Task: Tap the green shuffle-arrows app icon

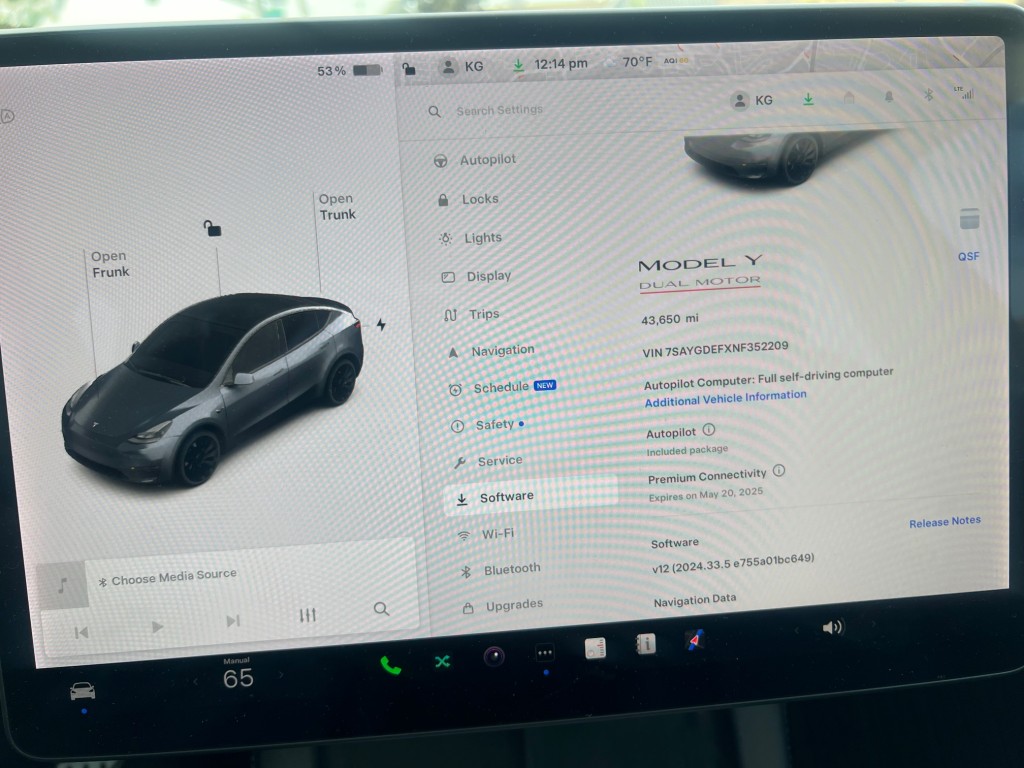Action: click(443, 662)
